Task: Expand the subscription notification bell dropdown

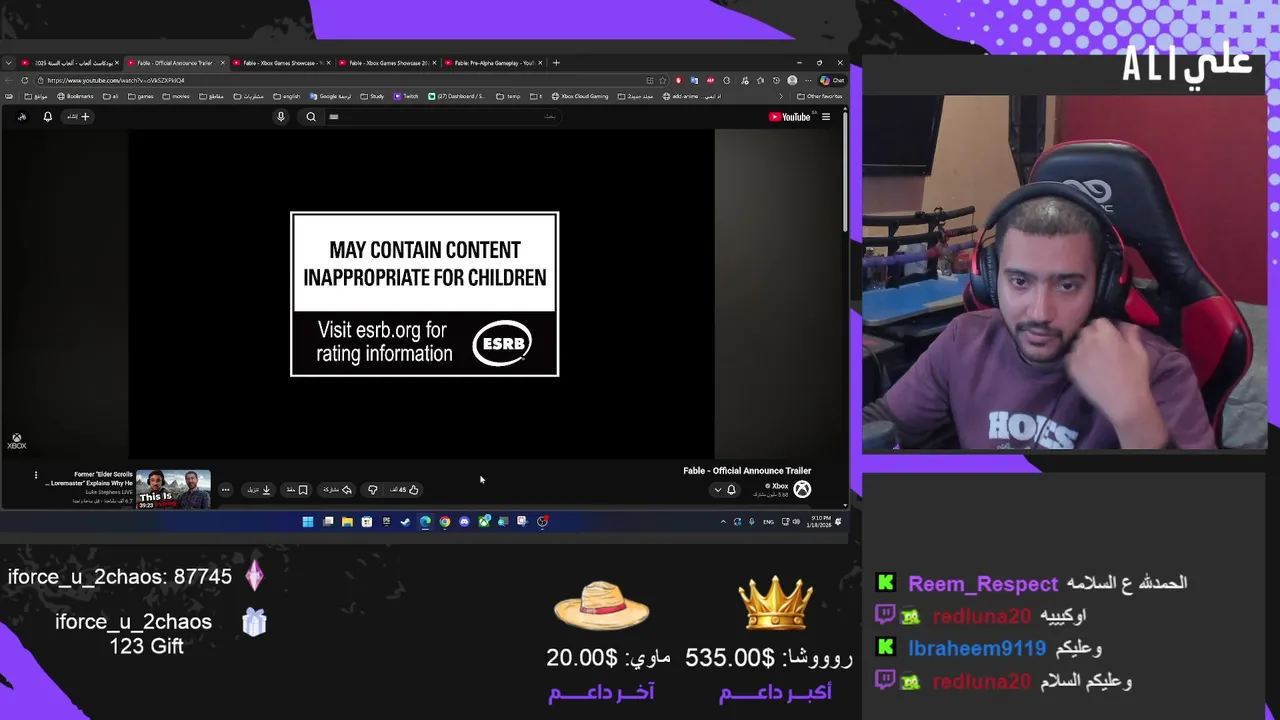Action: 725,490
